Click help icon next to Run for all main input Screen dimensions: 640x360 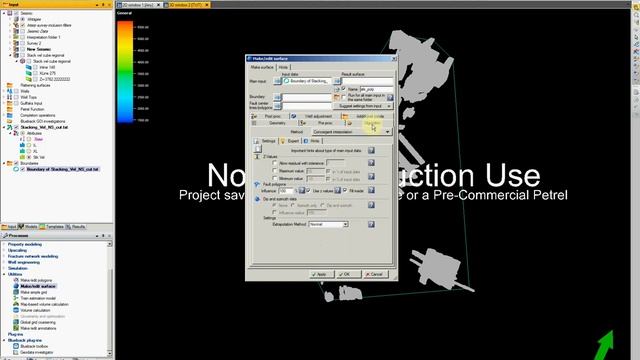click(390, 97)
